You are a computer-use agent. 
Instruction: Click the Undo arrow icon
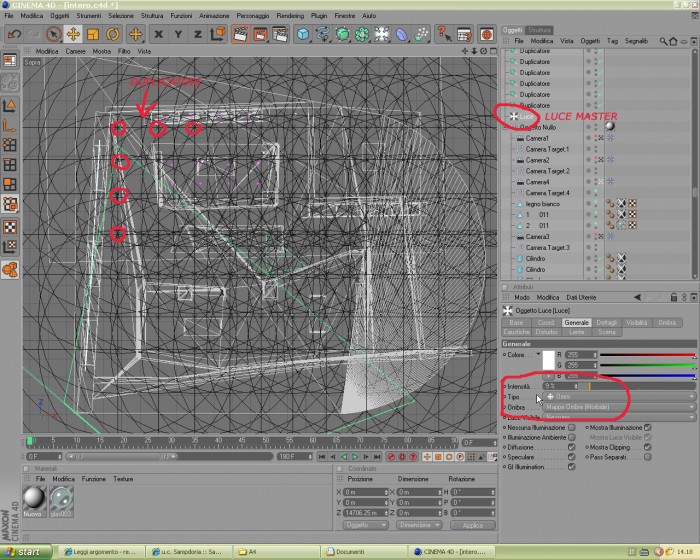click(x=14, y=34)
